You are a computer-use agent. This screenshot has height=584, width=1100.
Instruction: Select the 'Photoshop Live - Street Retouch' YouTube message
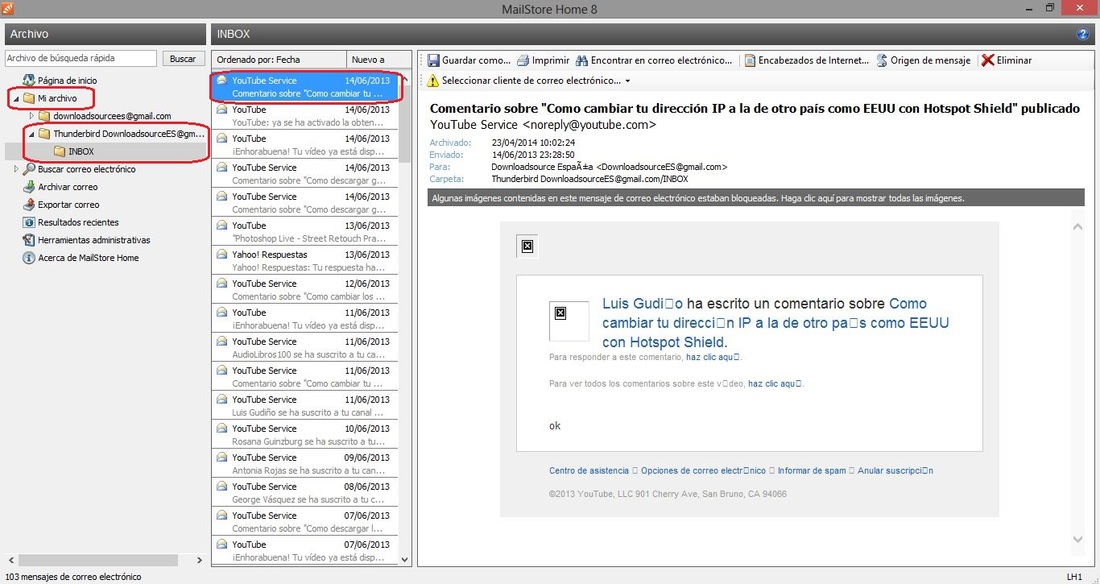point(305,232)
